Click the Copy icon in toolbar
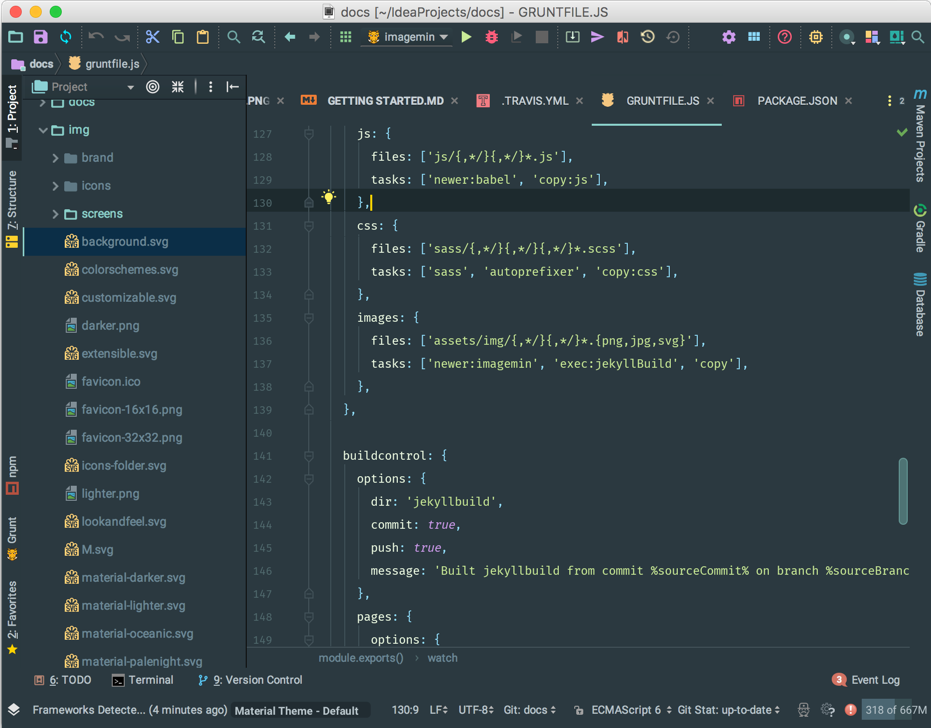Screen dimensions: 931x728 click(178, 37)
